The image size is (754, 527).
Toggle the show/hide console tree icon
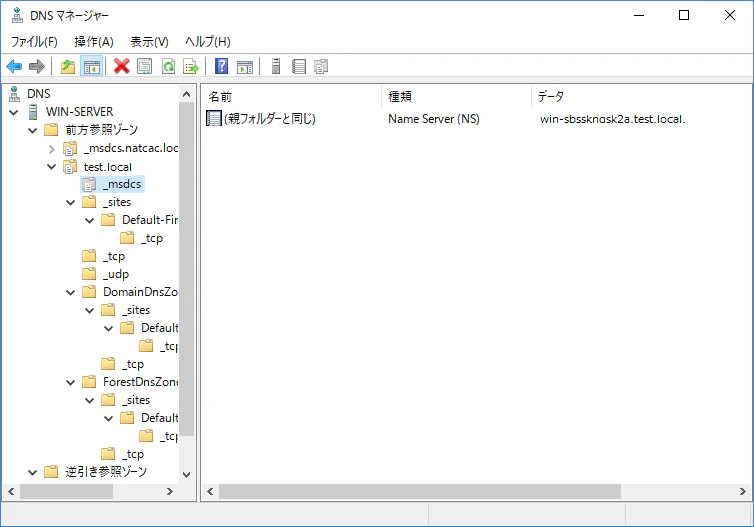[x=91, y=66]
